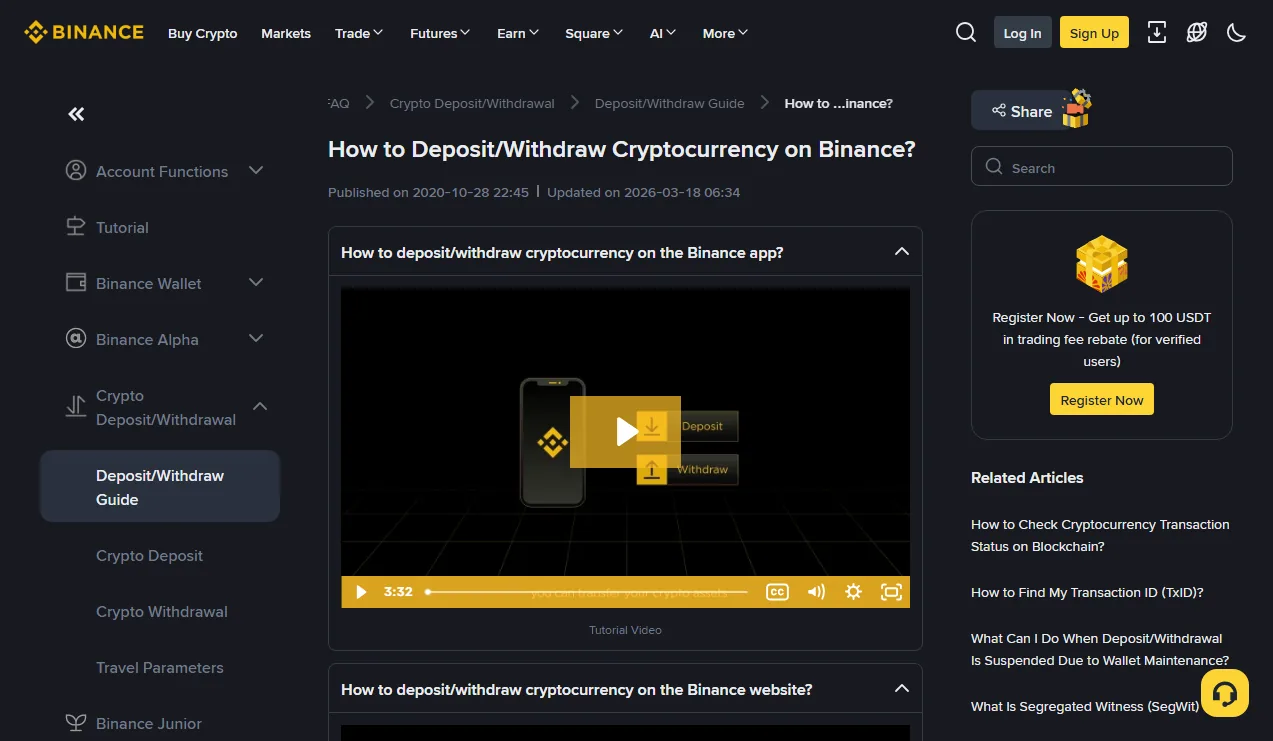Open AI dropdown menu

663,33
